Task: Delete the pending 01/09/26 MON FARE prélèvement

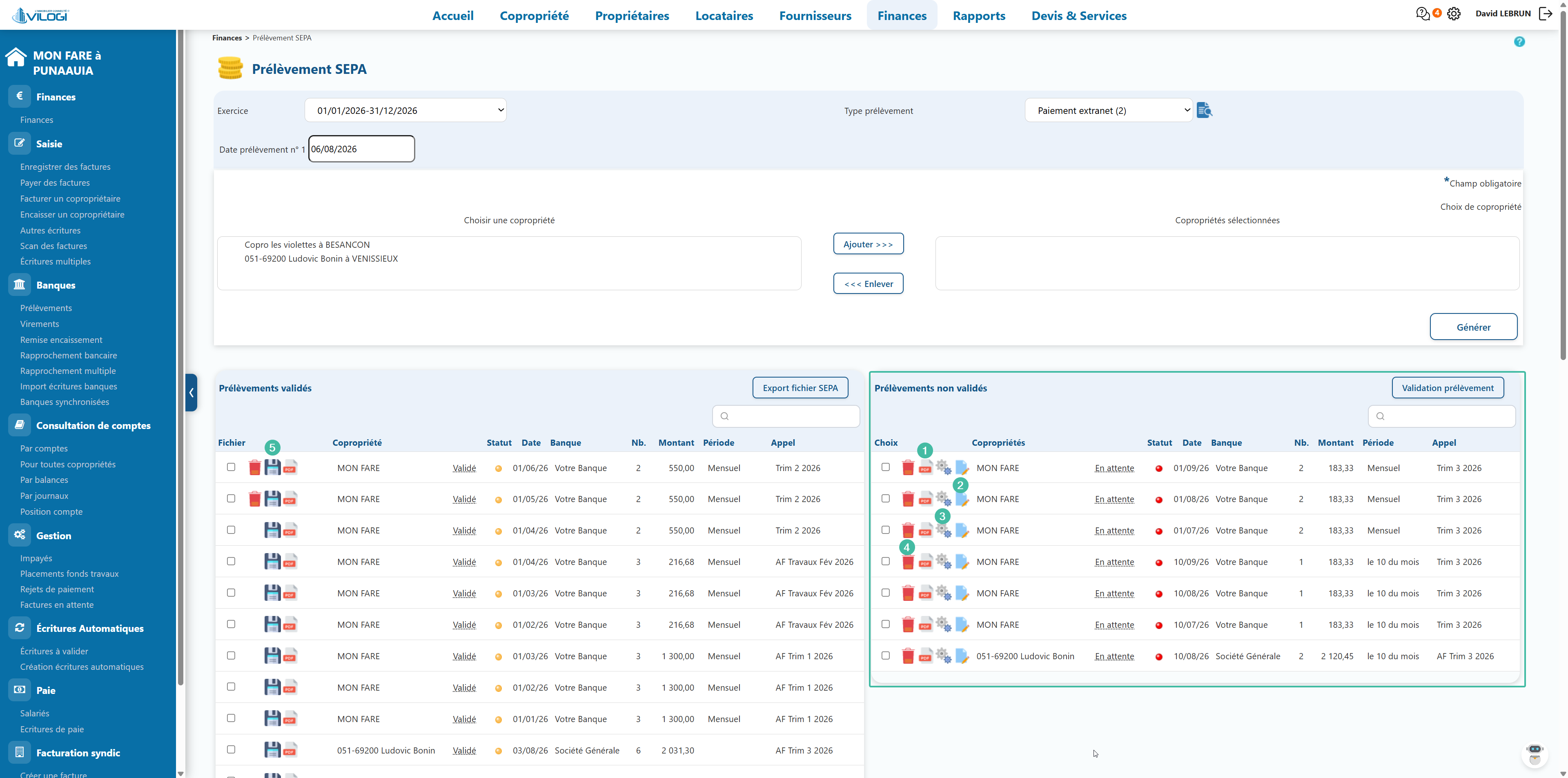Action: pyautogui.click(x=908, y=468)
